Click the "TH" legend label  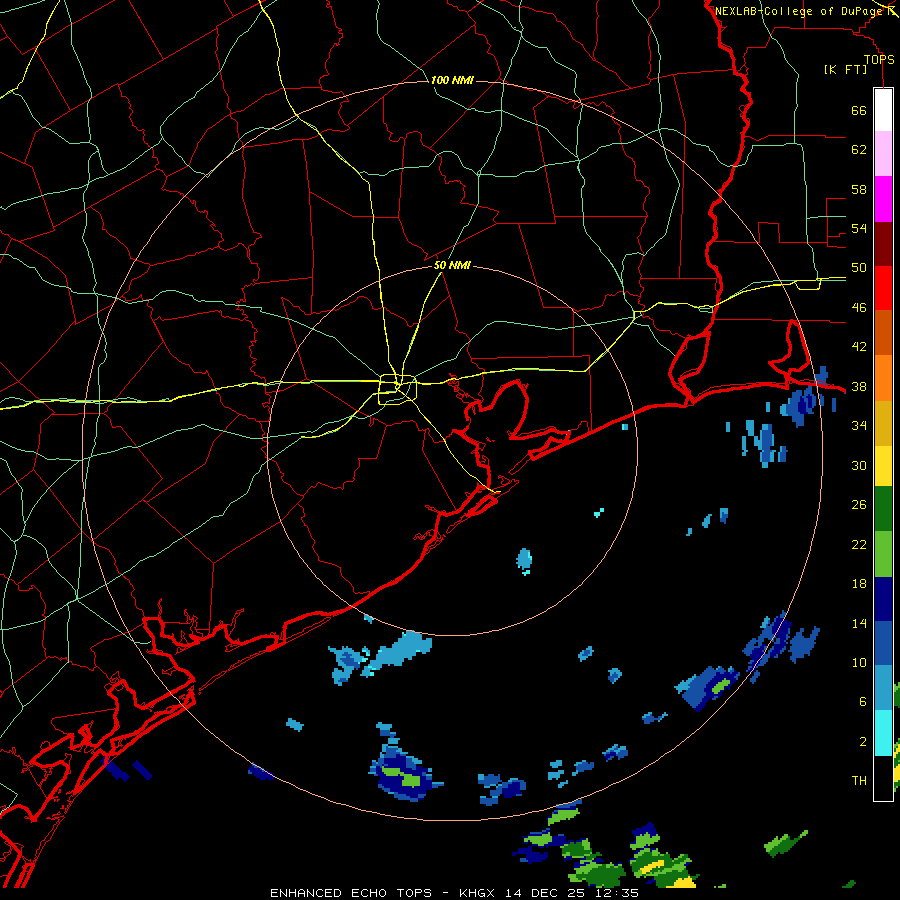click(x=859, y=781)
